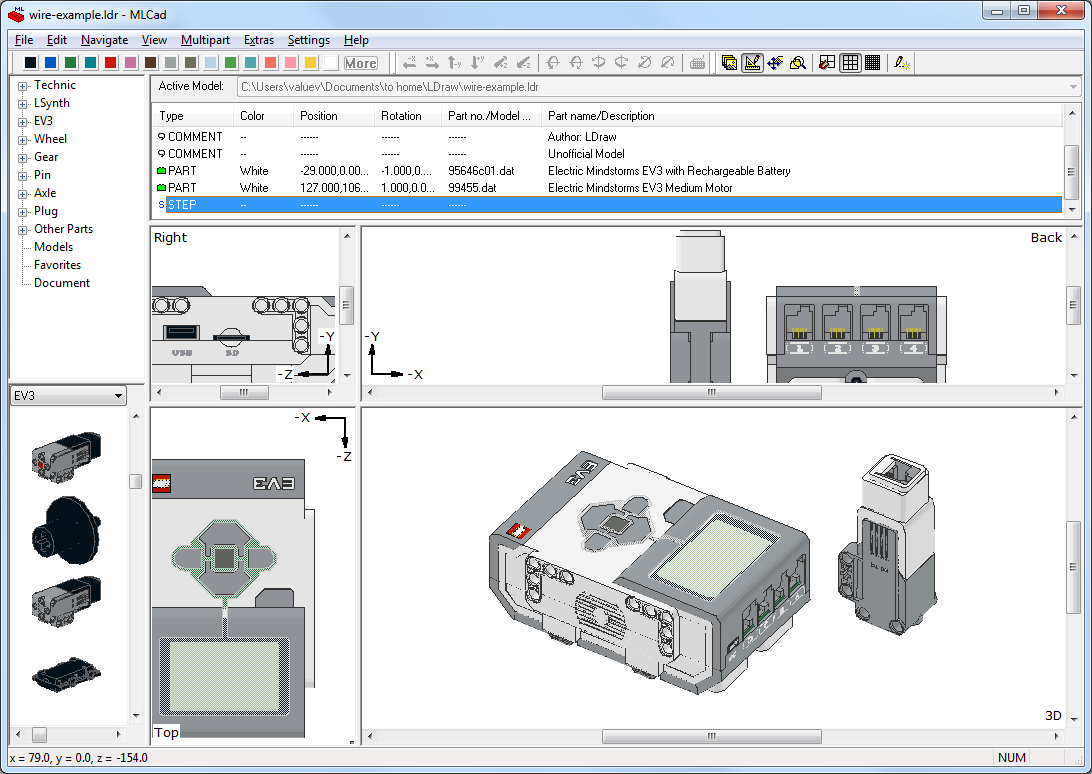
Task: Click the Rotation column header
Action: coord(407,116)
